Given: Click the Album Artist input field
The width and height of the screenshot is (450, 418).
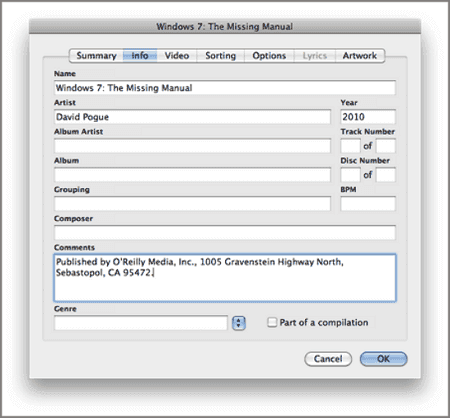Looking at the screenshot, I should (x=192, y=146).
